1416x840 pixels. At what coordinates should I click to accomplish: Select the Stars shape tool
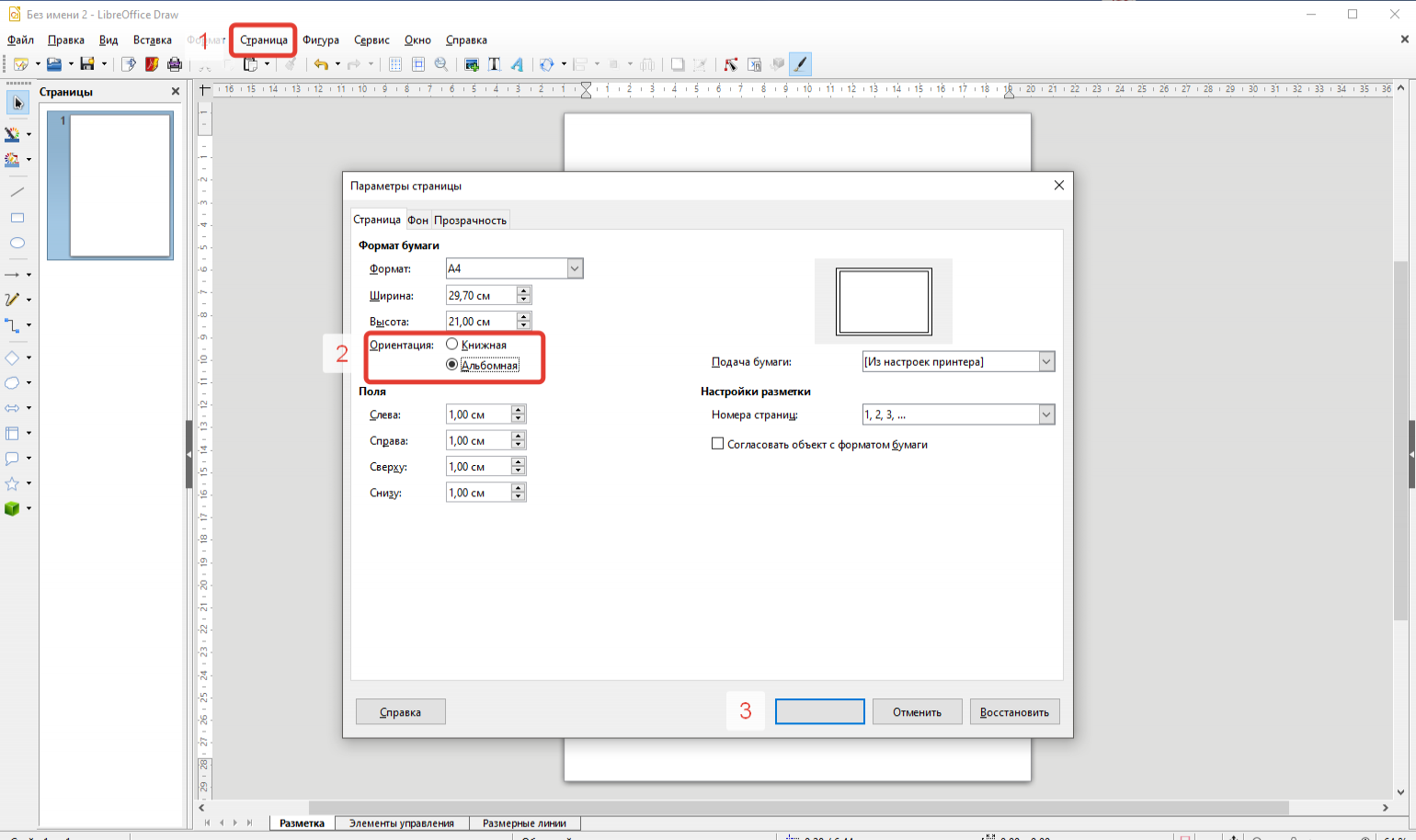point(13,482)
